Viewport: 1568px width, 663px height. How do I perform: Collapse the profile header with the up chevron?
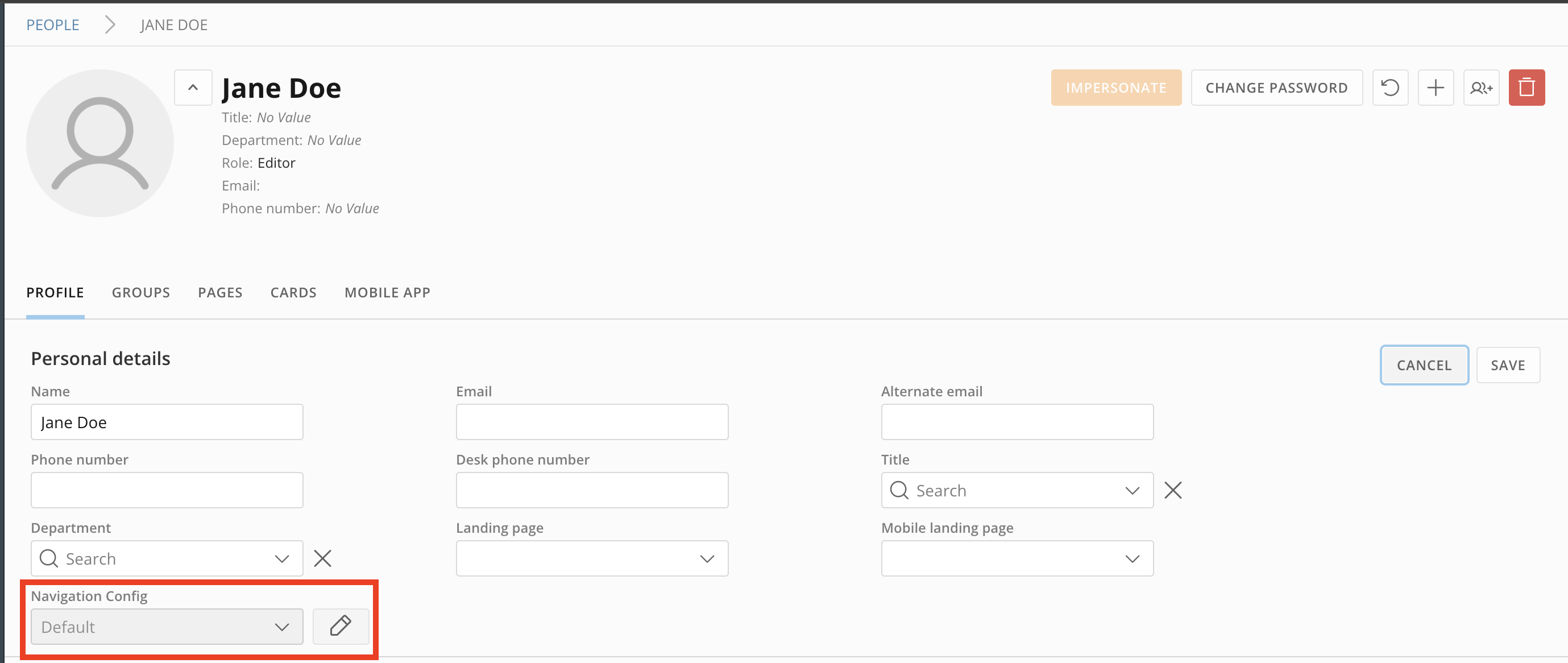193,88
